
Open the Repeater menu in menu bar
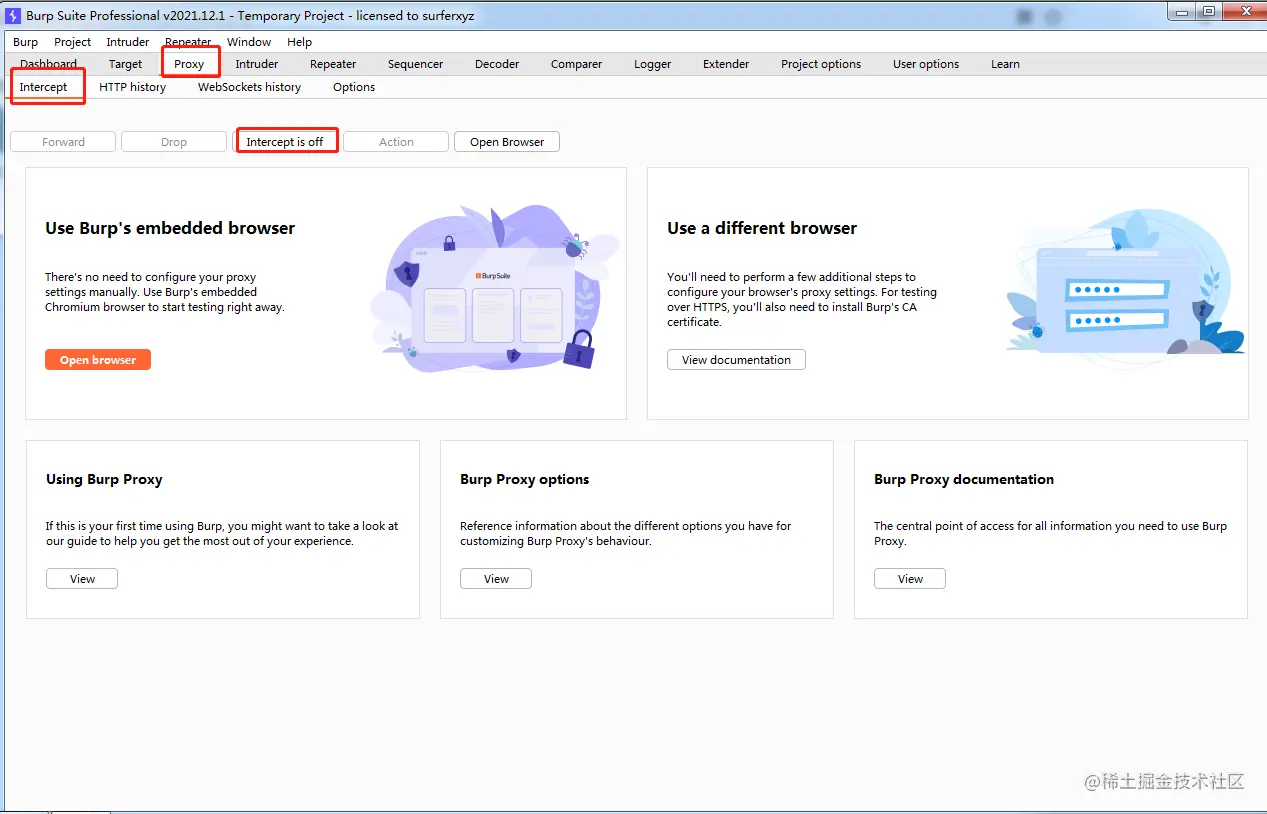(188, 42)
